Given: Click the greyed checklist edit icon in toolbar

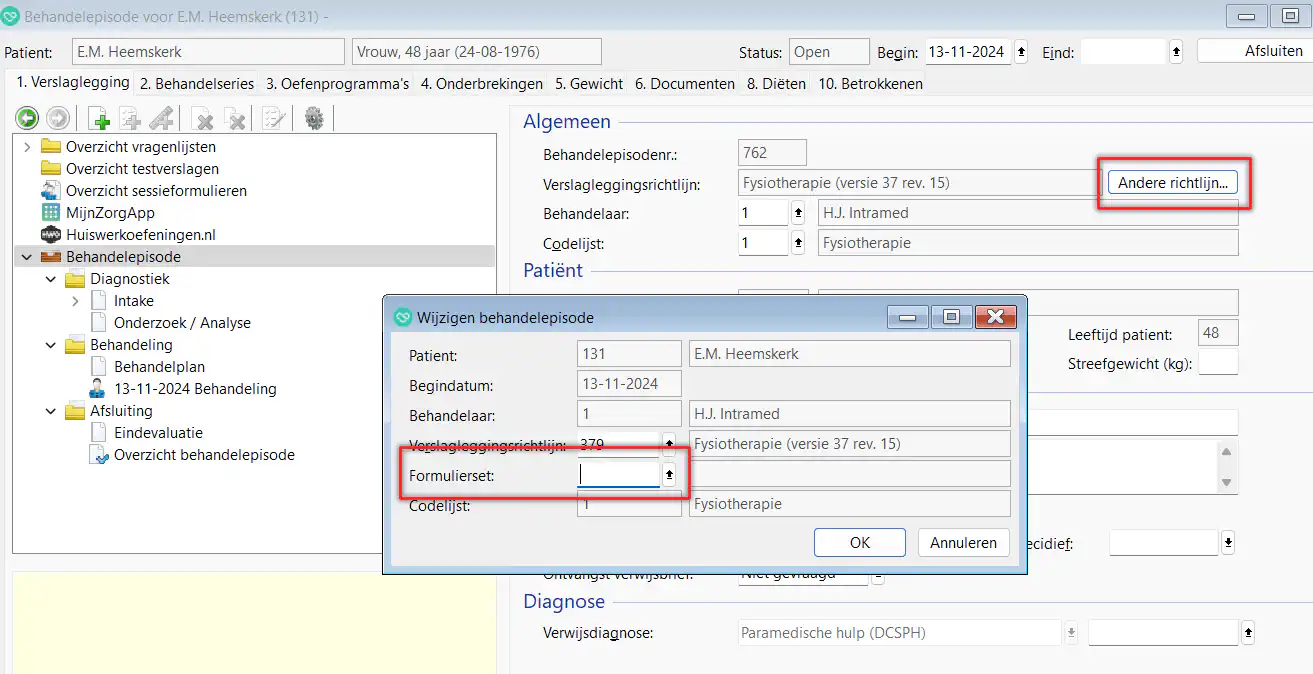Looking at the screenshot, I should click(273, 119).
